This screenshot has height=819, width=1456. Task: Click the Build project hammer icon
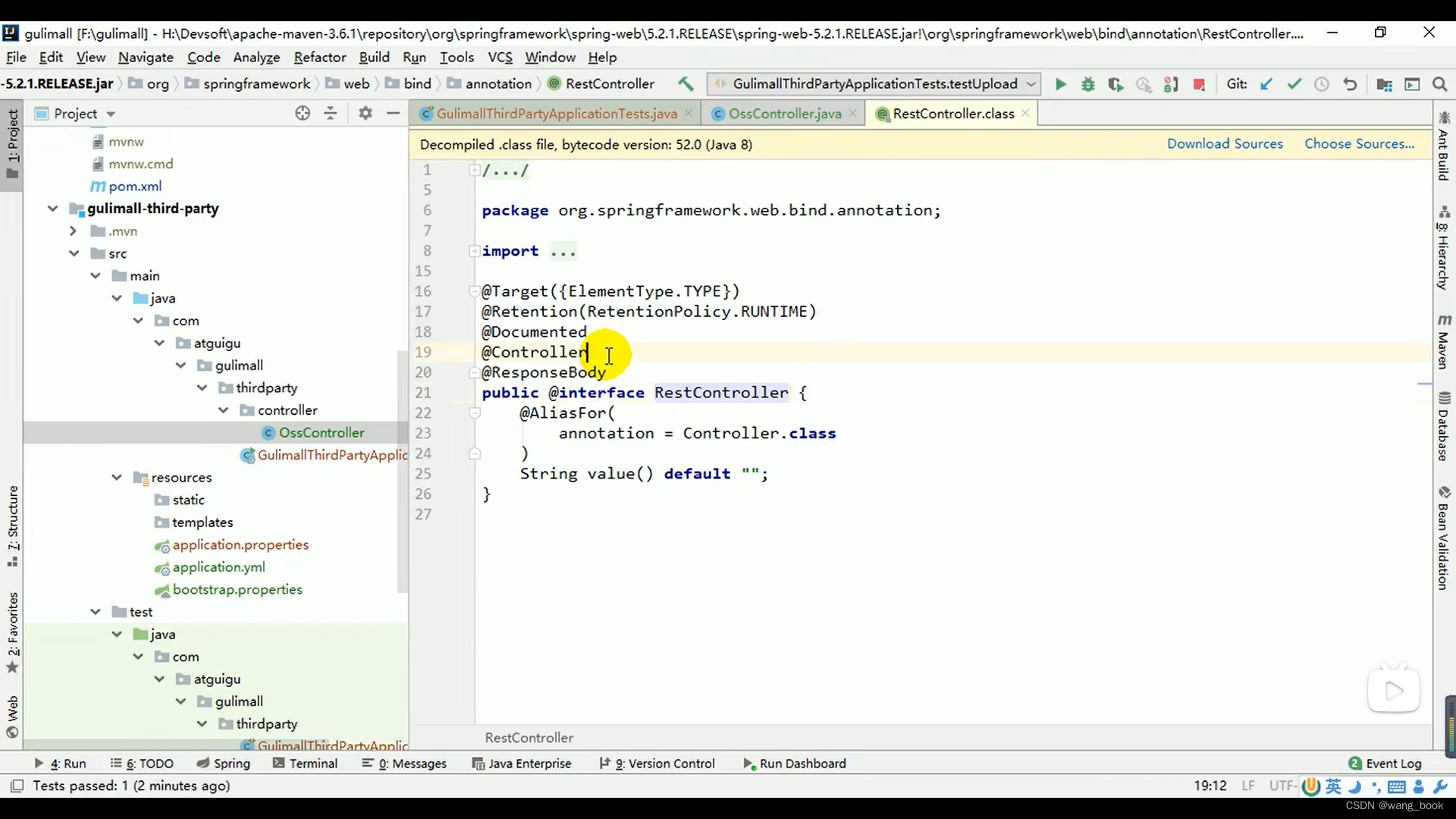tap(686, 84)
